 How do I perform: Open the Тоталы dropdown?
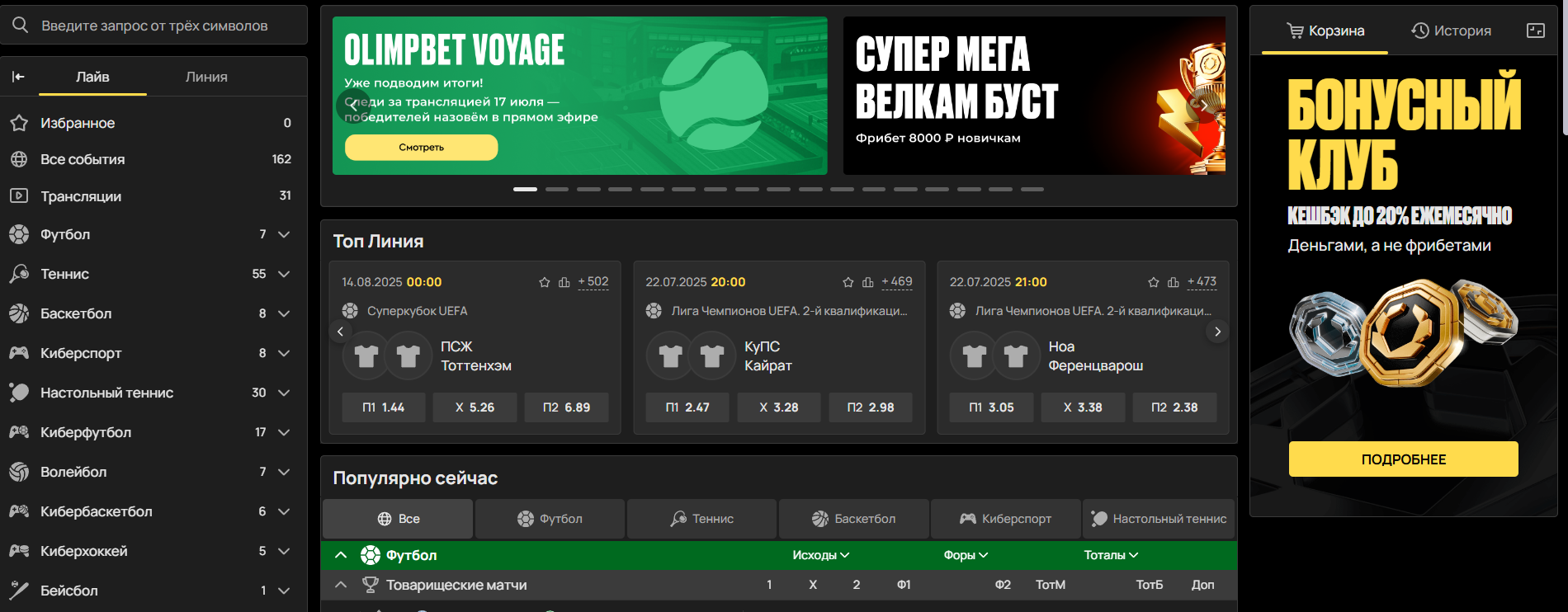(1112, 555)
